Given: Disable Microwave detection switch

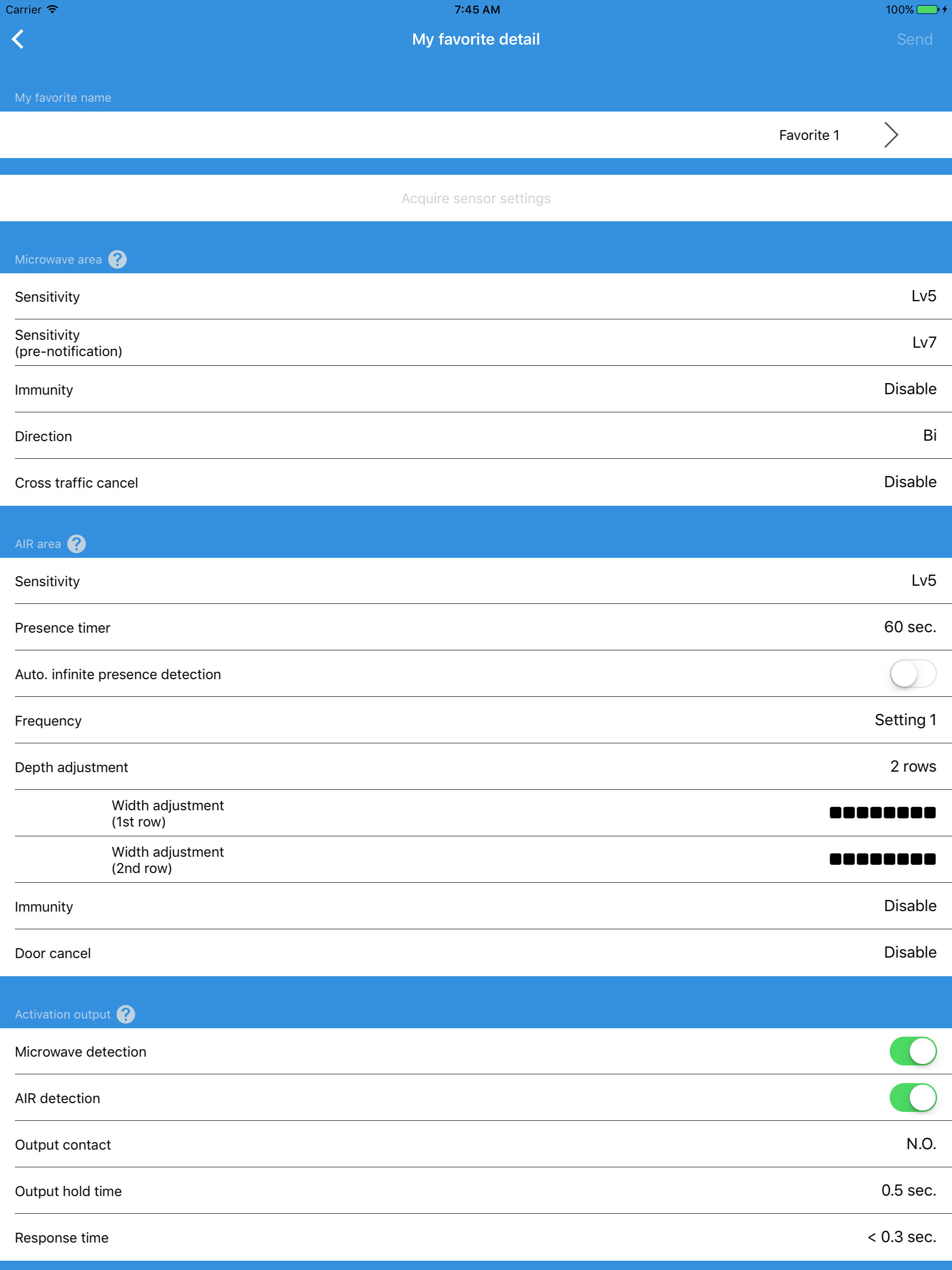Looking at the screenshot, I should click(x=913, y=1051).
